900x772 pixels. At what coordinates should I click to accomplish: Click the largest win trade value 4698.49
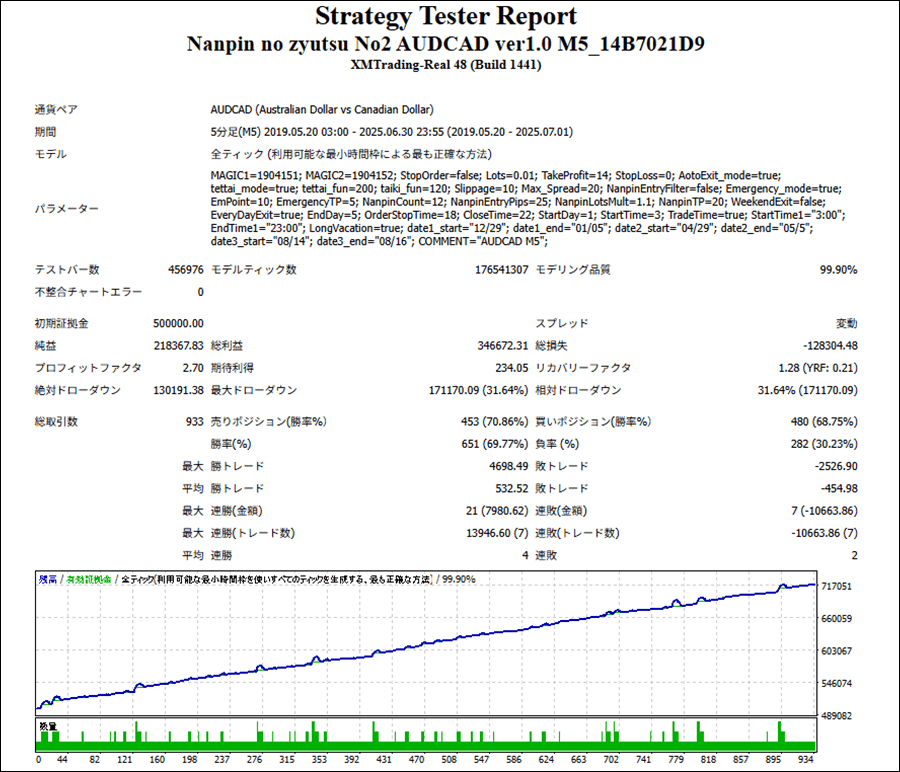509,467
